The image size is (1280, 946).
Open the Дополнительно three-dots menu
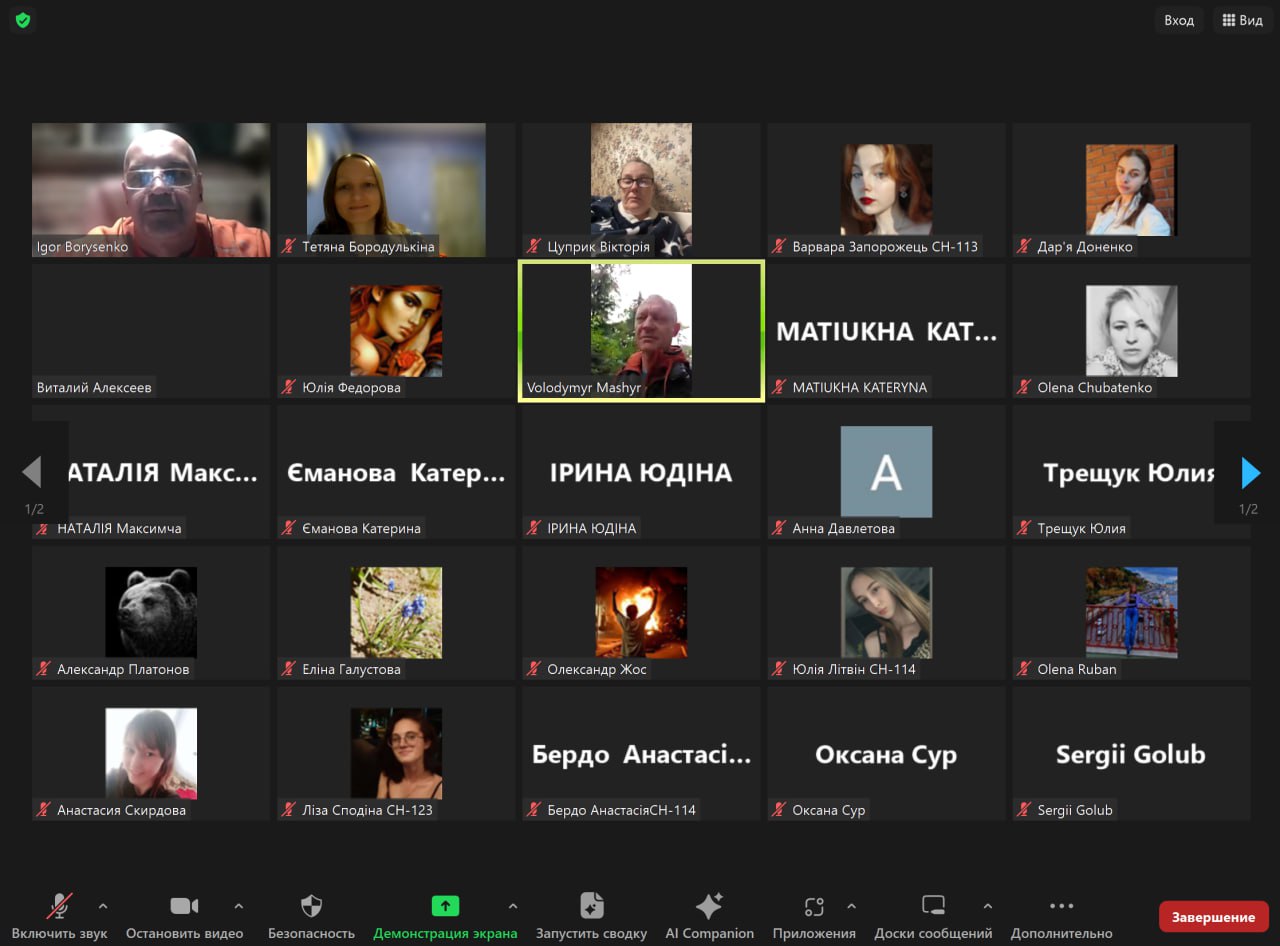(x=1061, y=907)
